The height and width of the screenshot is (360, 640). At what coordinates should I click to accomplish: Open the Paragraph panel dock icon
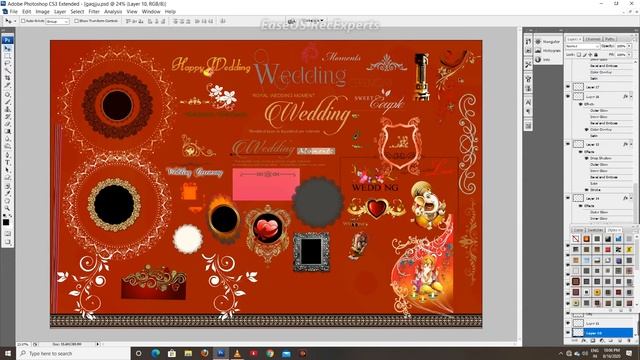pos(528,111)
